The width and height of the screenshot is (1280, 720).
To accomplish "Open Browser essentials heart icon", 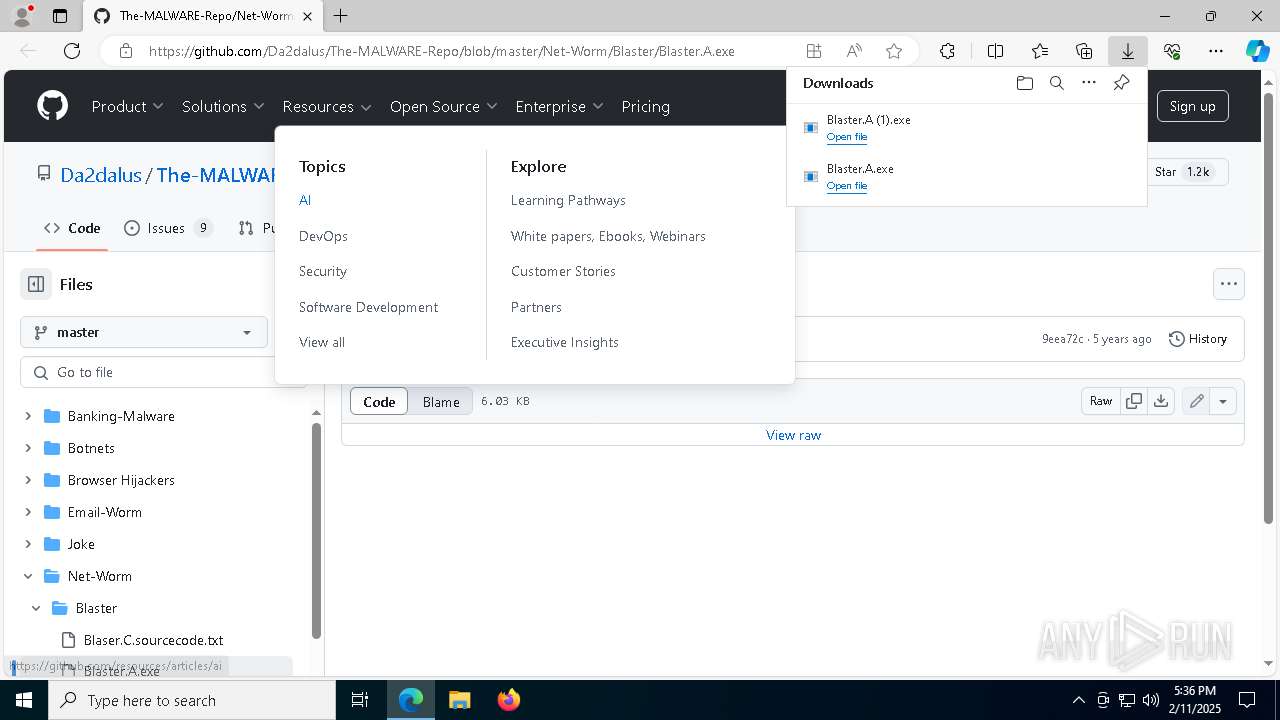I will point(1172,51).
